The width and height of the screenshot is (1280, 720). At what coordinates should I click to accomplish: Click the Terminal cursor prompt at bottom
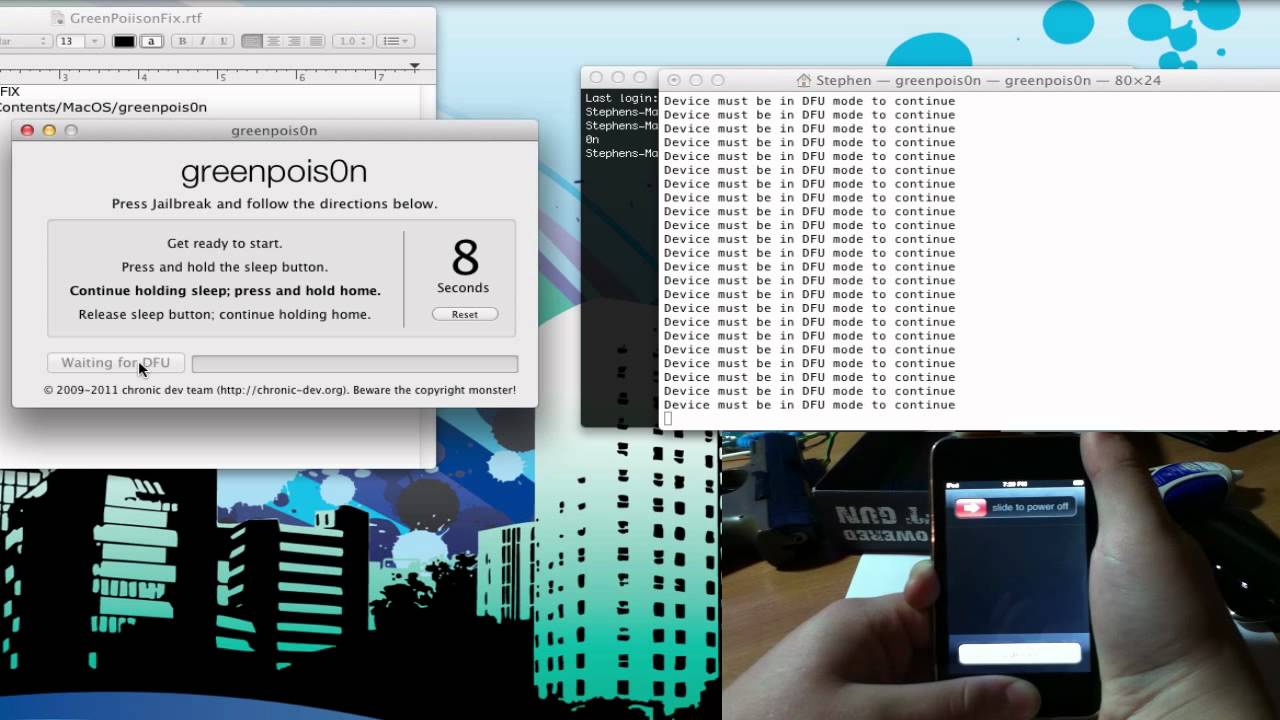click(668, 419)
